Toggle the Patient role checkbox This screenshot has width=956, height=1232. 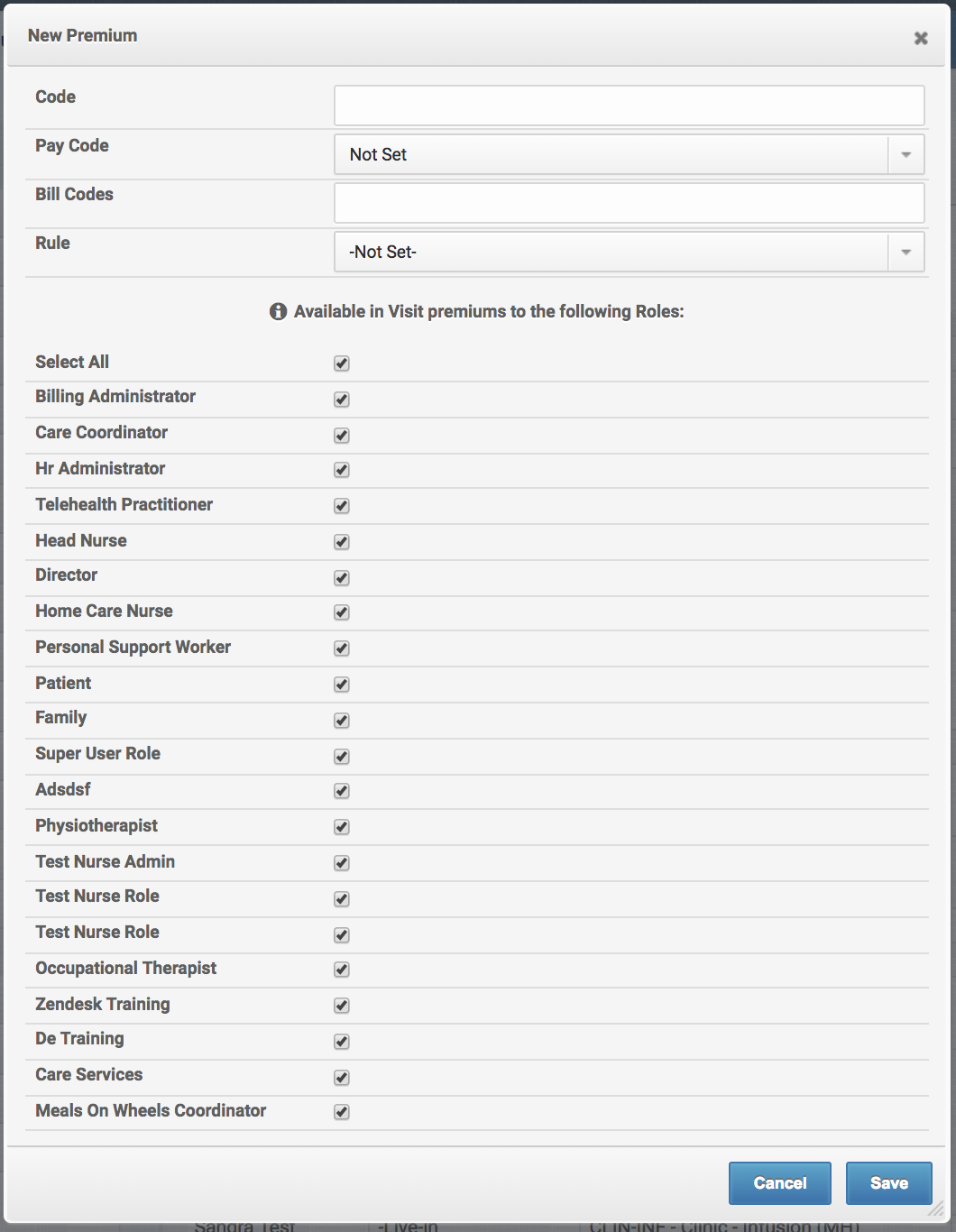click(x=342, y=685)
